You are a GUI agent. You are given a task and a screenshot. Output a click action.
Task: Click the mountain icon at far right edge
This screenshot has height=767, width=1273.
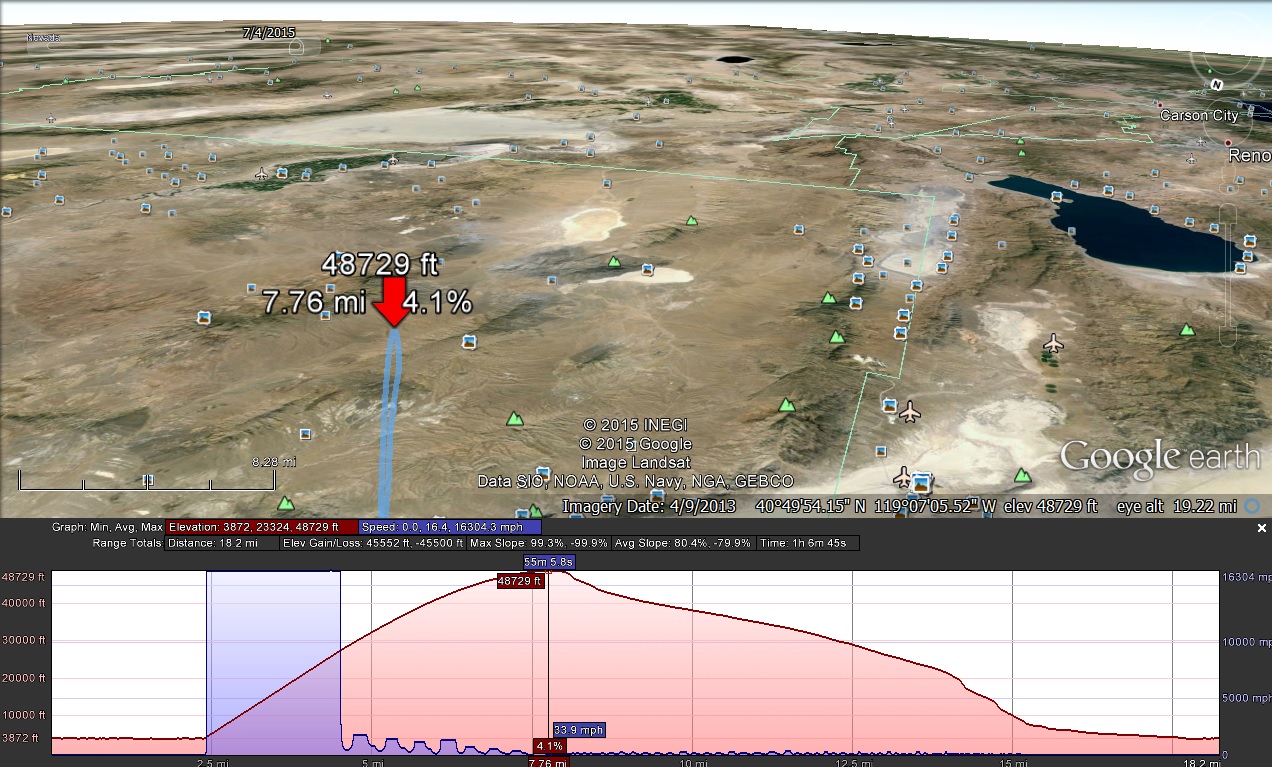click(x=1186, y=329)
